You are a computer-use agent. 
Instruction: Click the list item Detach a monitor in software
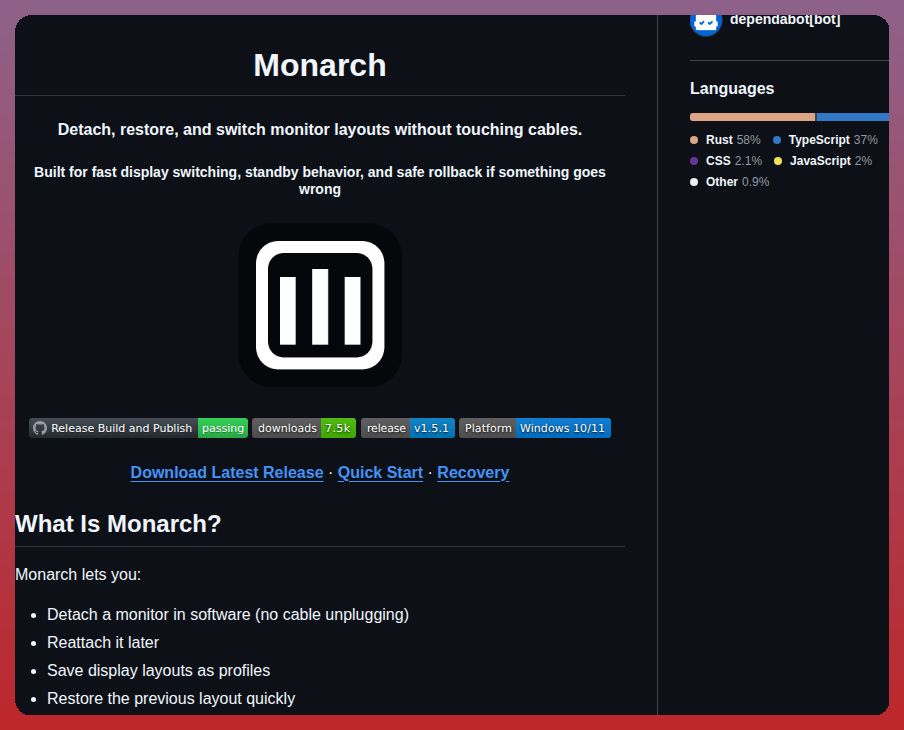tap(228, 615)
